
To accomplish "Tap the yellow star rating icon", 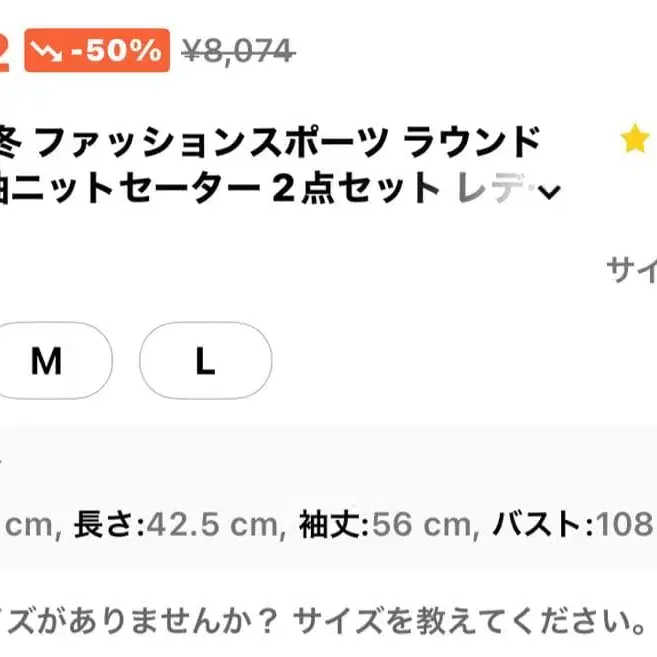I will (635, 140).
